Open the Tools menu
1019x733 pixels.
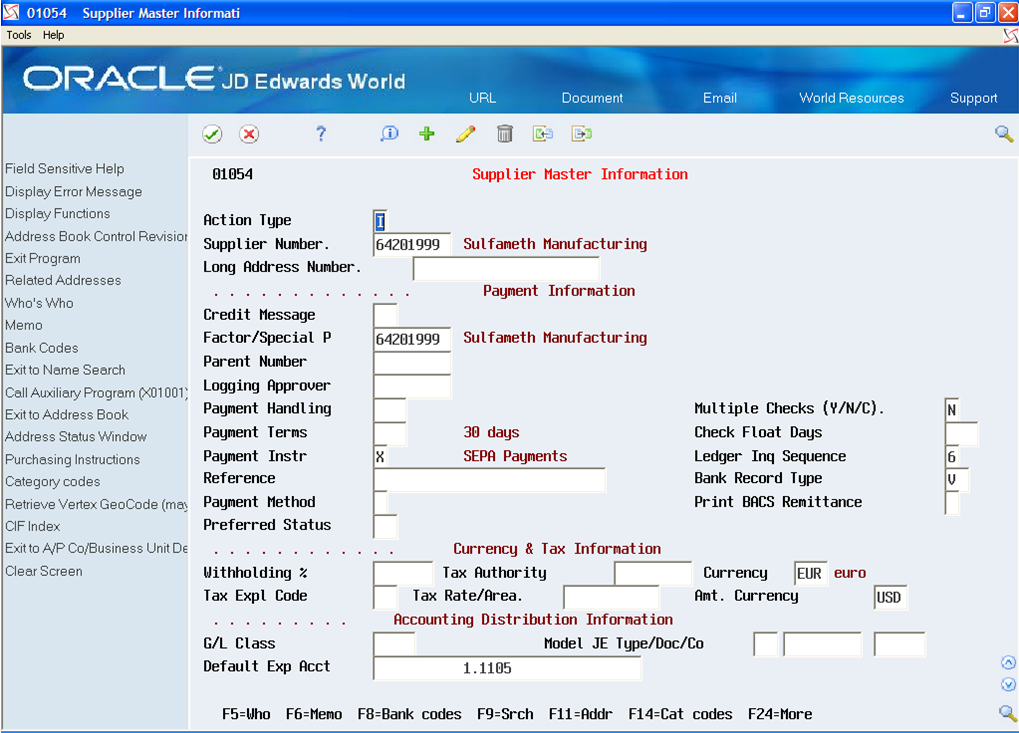[19, 35]
